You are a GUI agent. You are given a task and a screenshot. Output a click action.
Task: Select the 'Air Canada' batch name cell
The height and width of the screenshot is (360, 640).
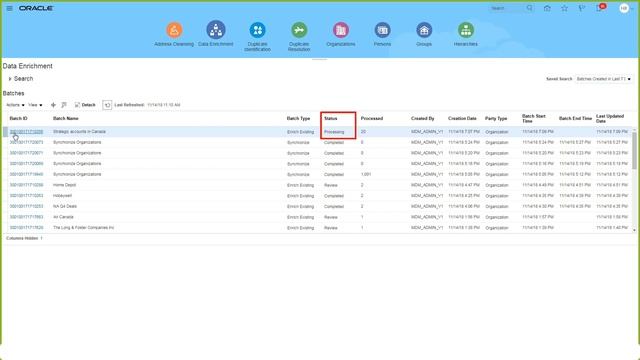point(63,217)
